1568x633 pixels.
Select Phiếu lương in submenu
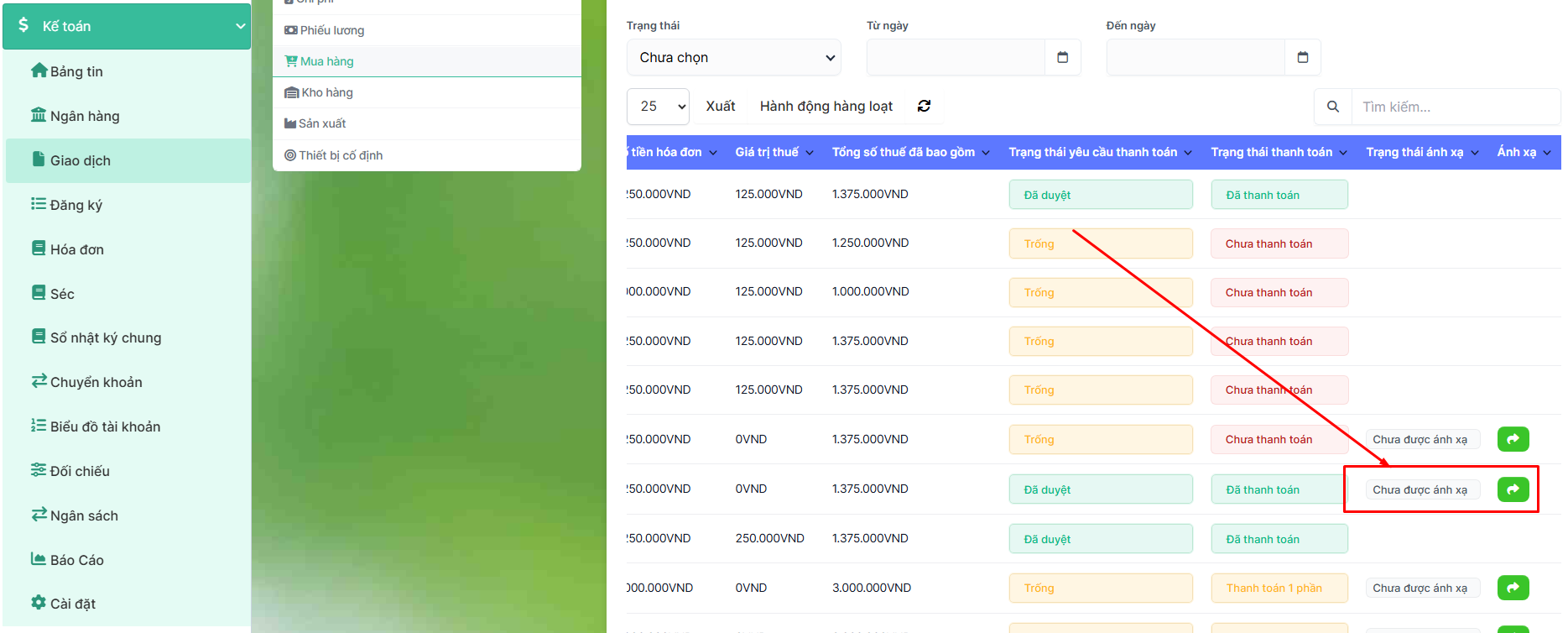(x=331, y=30)
